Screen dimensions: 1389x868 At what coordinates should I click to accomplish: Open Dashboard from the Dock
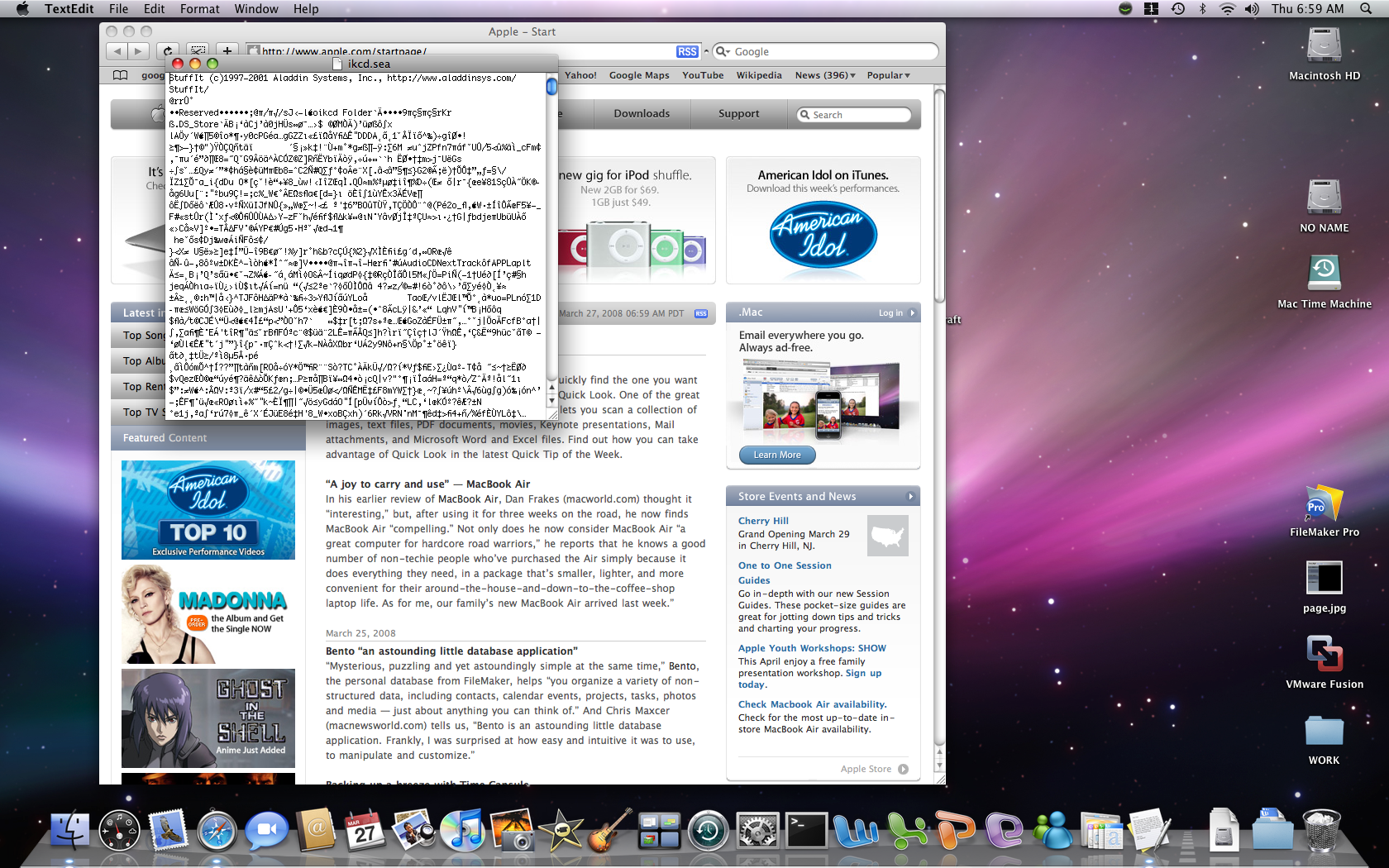(x=120, y=830)
